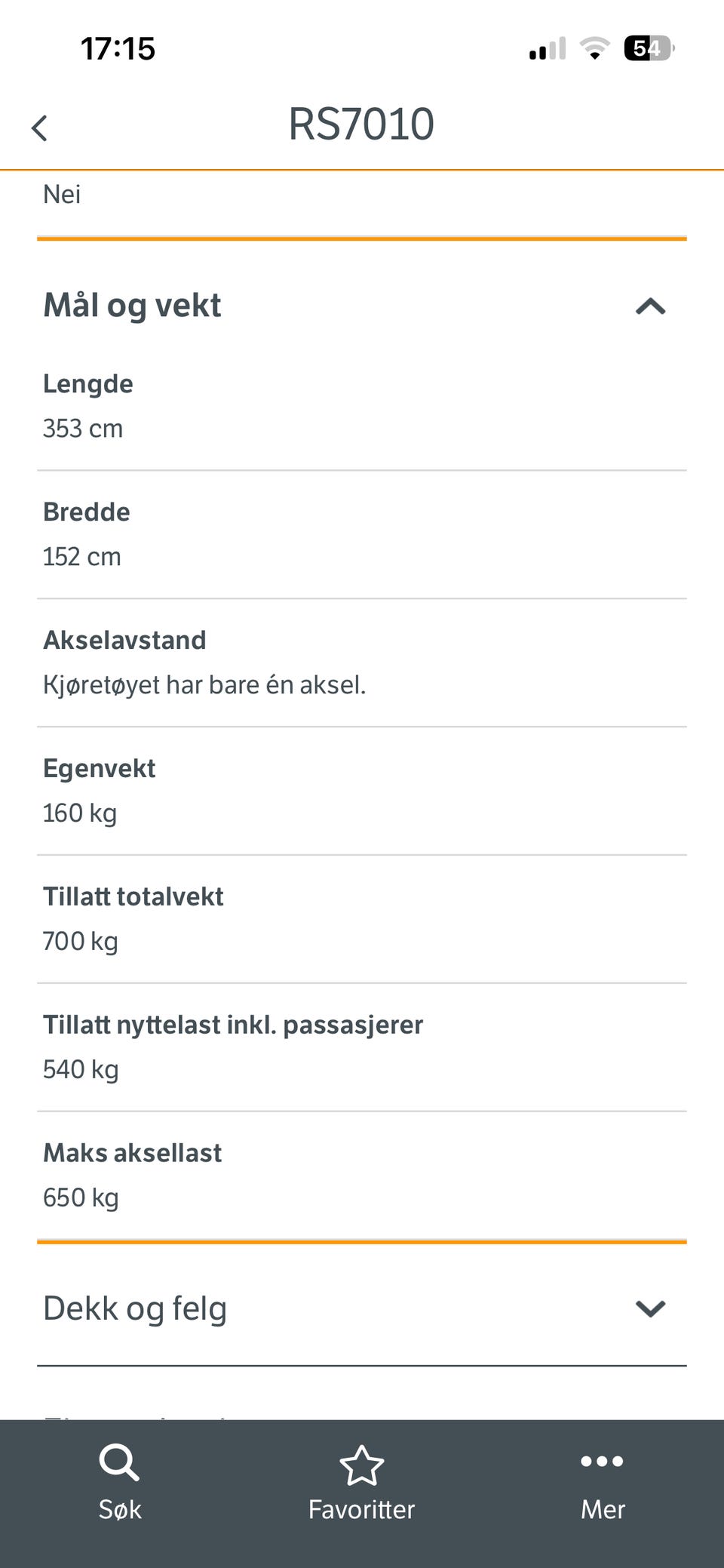
Task: Tap the Søk magnifier icon
Action: tap(119, 1462)
